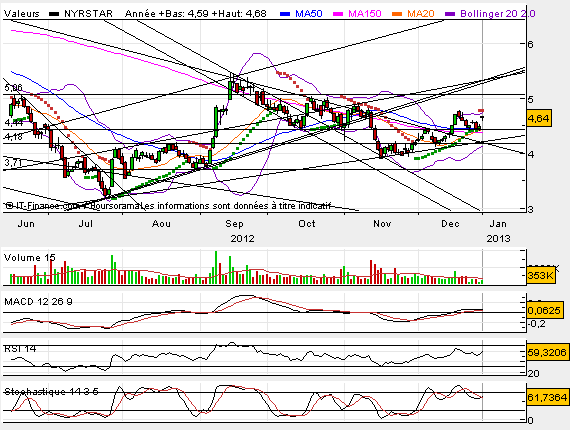Click the price axis value 6
This screenshot has height=430, width=570.
(531, 44)
